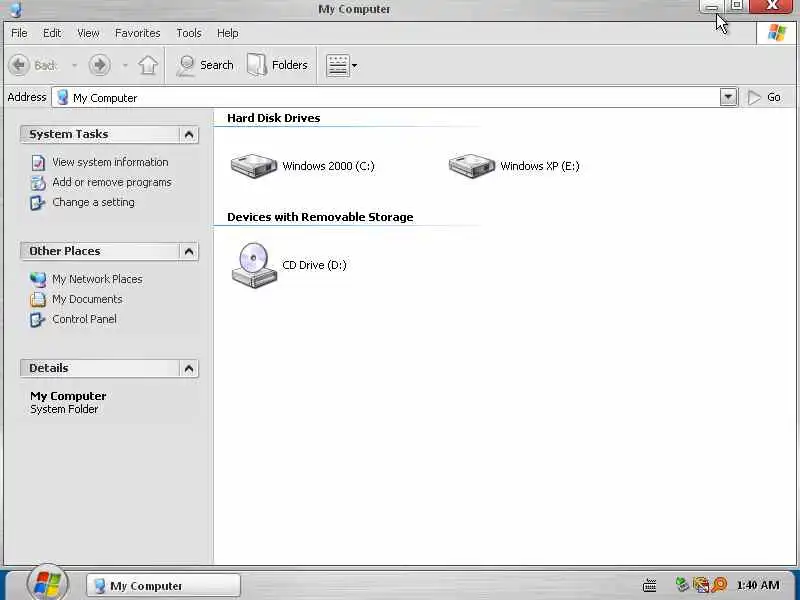The height and width of the screenshot is (600, 800).
Task: Click the orange magnifier tray icon
Action: click(x=719, y=585)
